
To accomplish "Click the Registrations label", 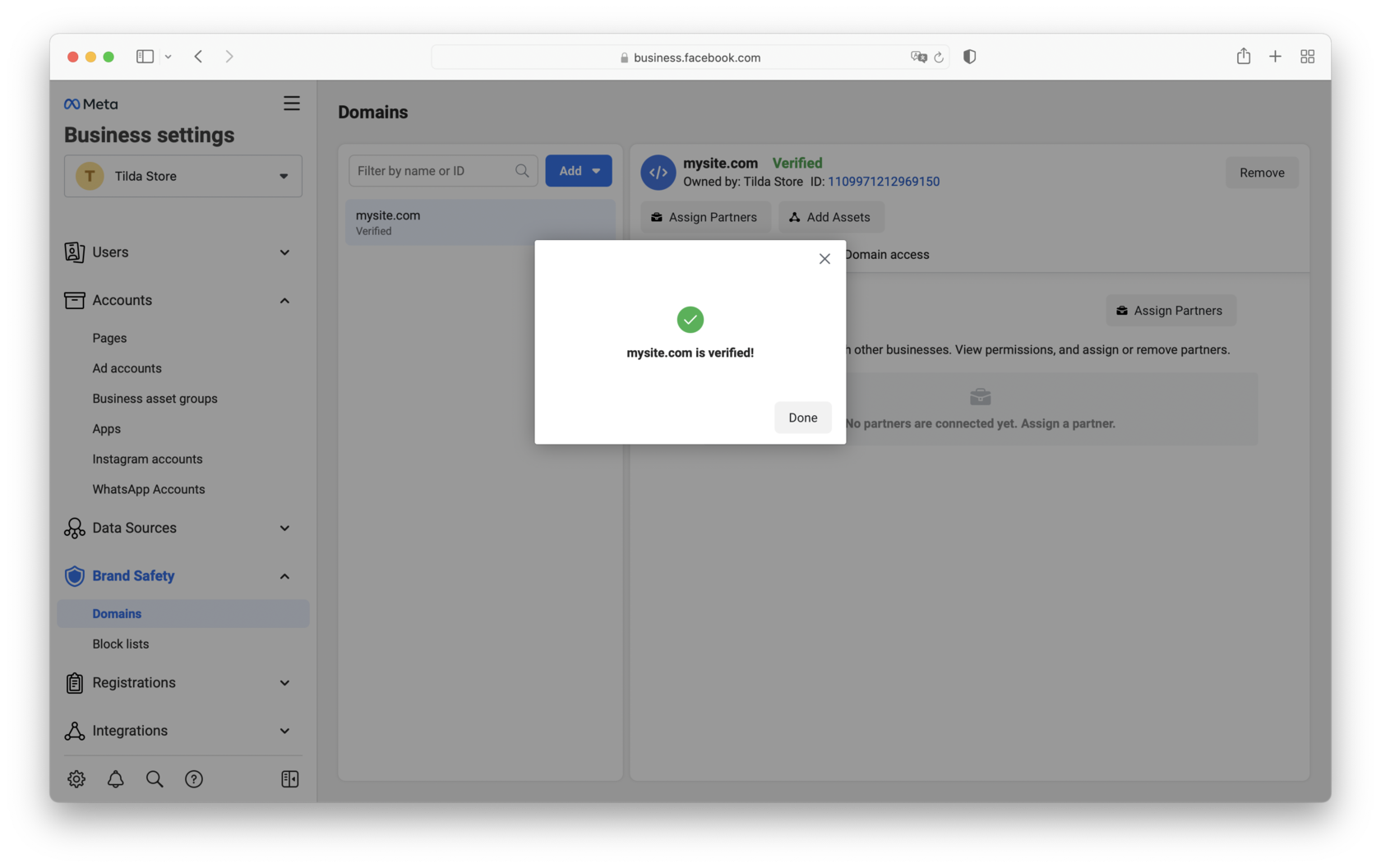I will [134, 683].
